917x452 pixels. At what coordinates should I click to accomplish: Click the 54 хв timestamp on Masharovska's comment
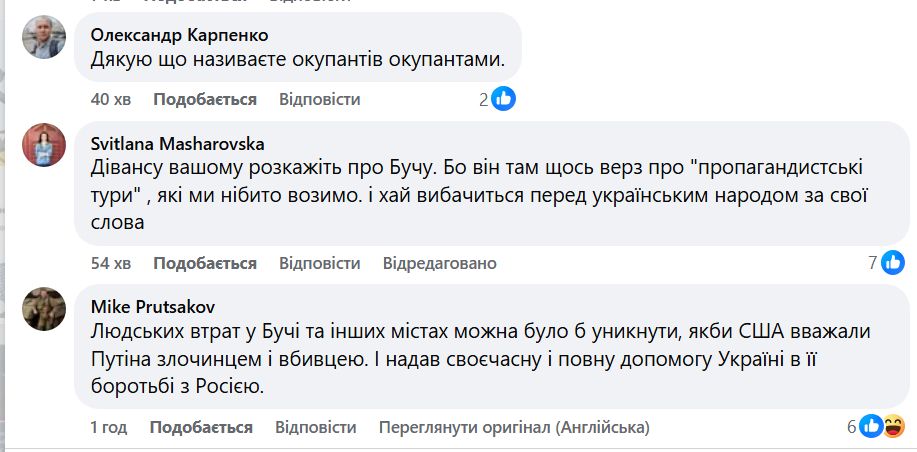coord(110,263)
